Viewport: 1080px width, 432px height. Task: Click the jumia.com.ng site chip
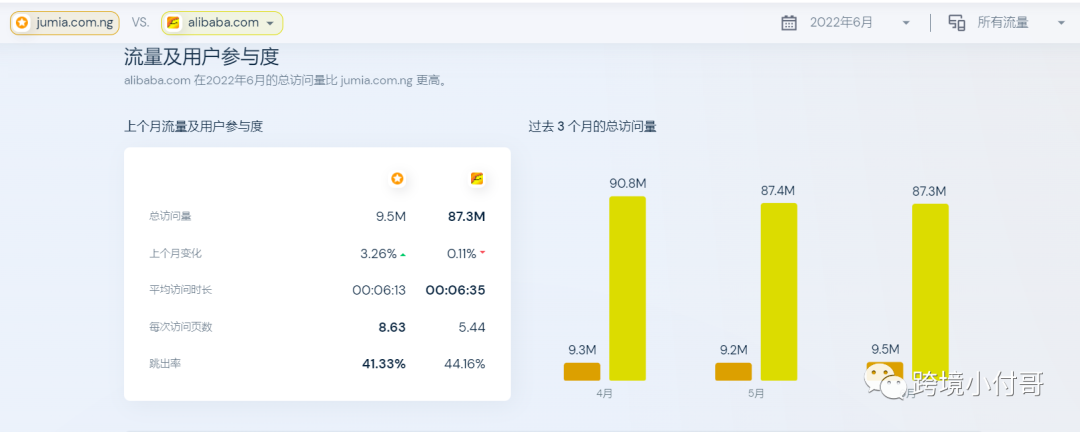[65, 23]
